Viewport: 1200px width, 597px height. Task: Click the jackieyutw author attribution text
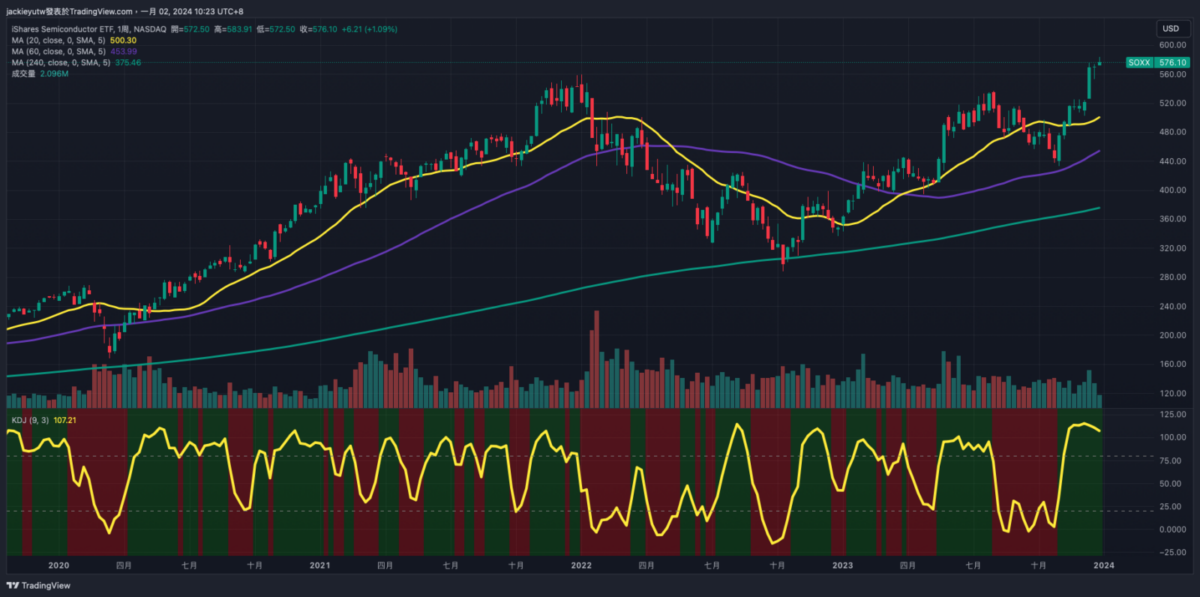74,11
